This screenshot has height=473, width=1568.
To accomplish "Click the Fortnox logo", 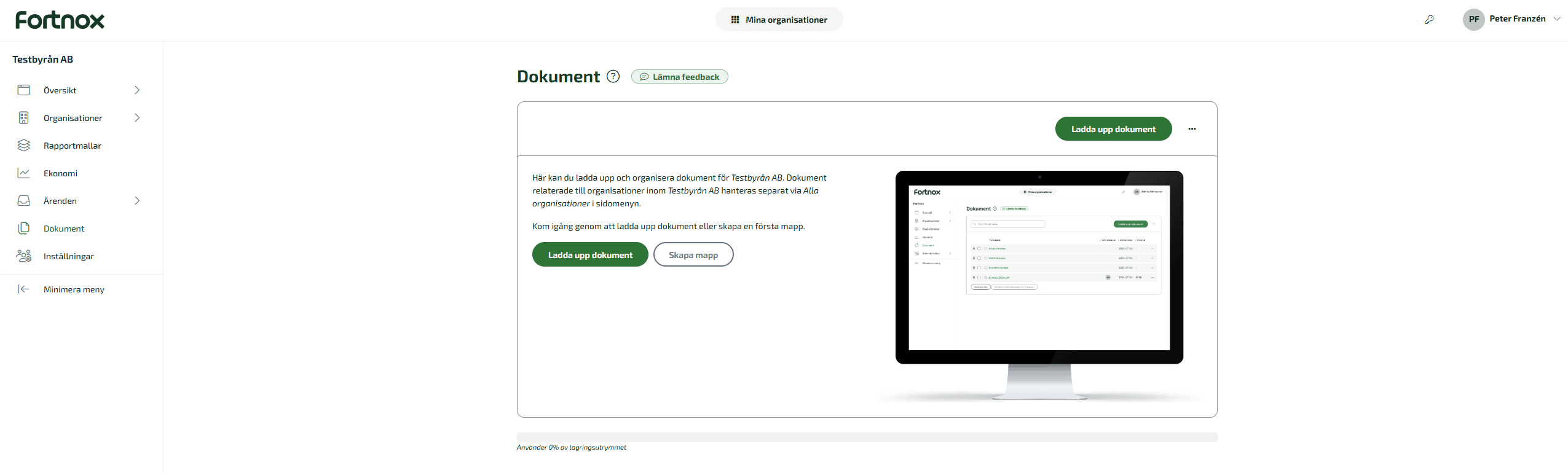I will [x=60, y=20].
